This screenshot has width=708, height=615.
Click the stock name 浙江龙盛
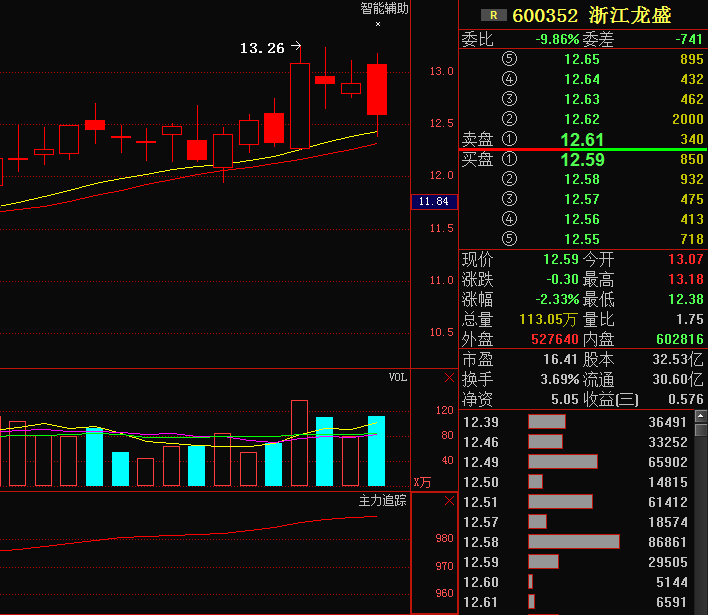(630, 15)
